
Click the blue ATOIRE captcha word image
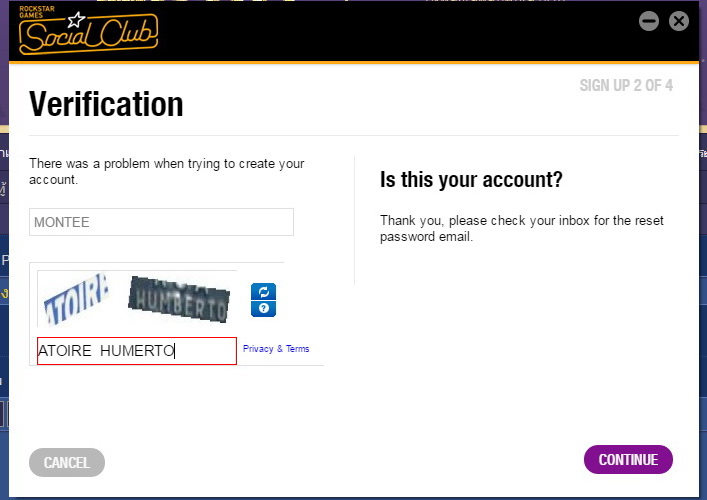coord(76,298)
